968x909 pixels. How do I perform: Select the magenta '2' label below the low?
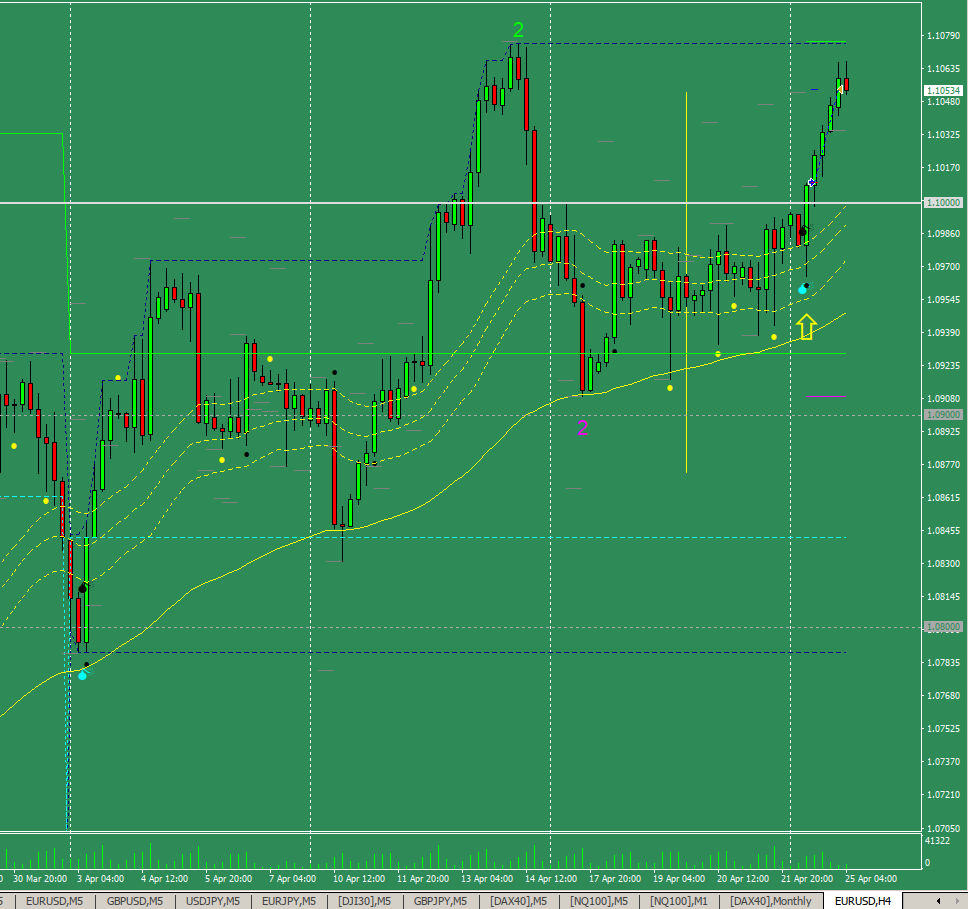click(582, 427)
